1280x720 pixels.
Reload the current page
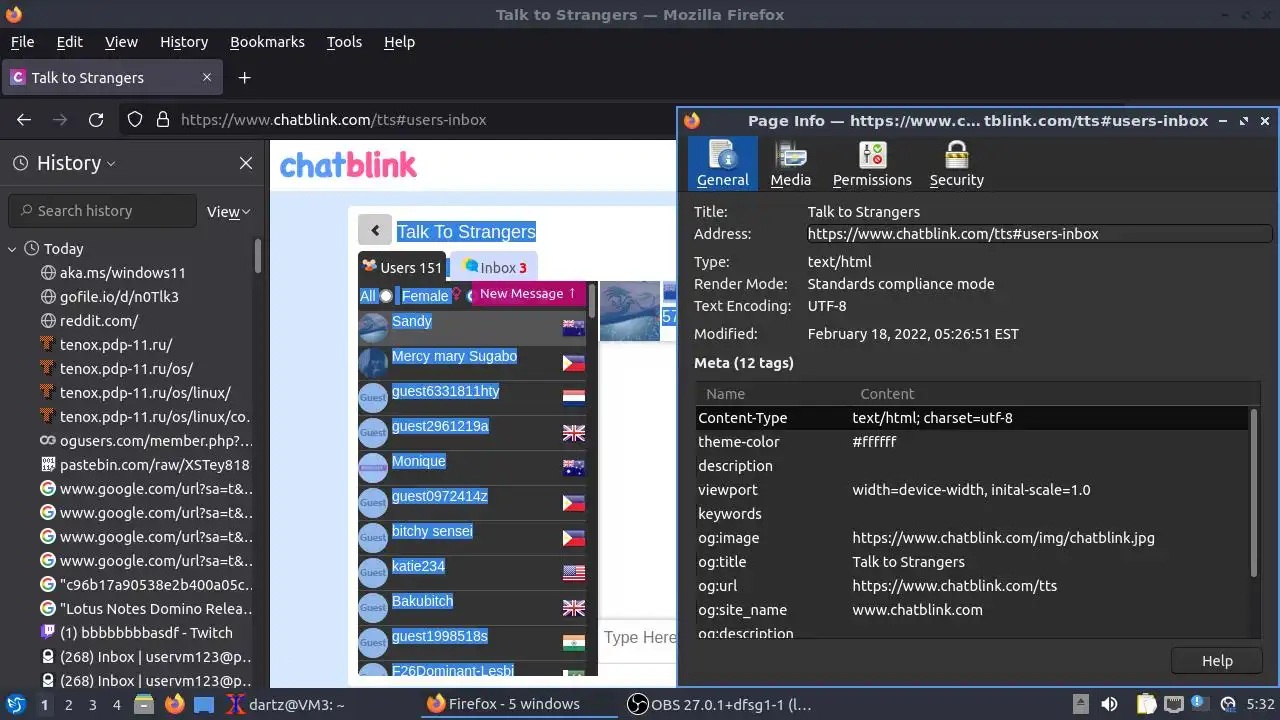(96, 119)
